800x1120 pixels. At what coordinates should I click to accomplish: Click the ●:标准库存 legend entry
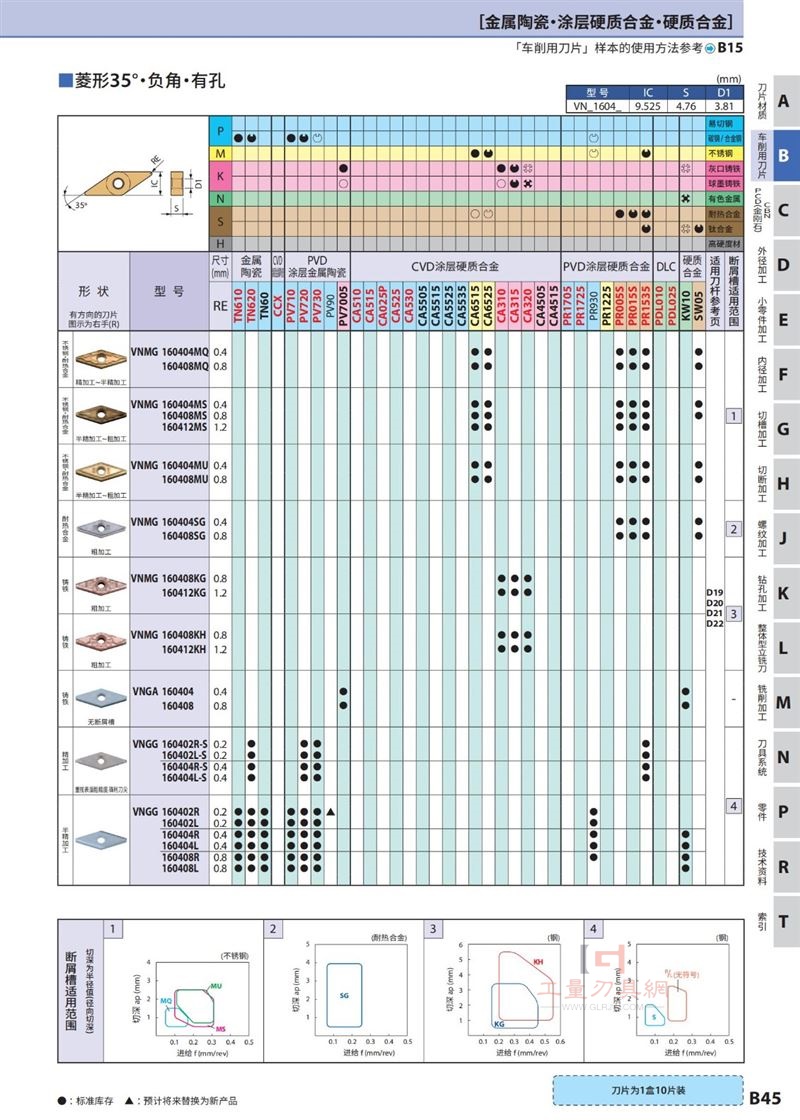(x=86, y=1101)
